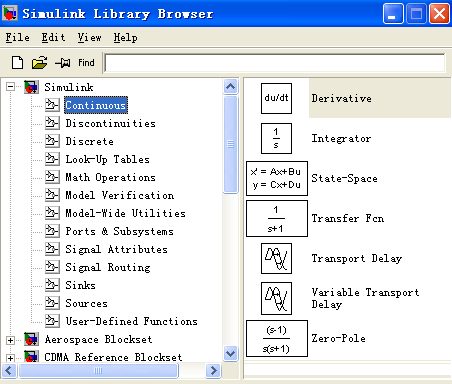Select User-Defined Functions library
The height and width of the screenshot is (384, 452).
[131, 321]
